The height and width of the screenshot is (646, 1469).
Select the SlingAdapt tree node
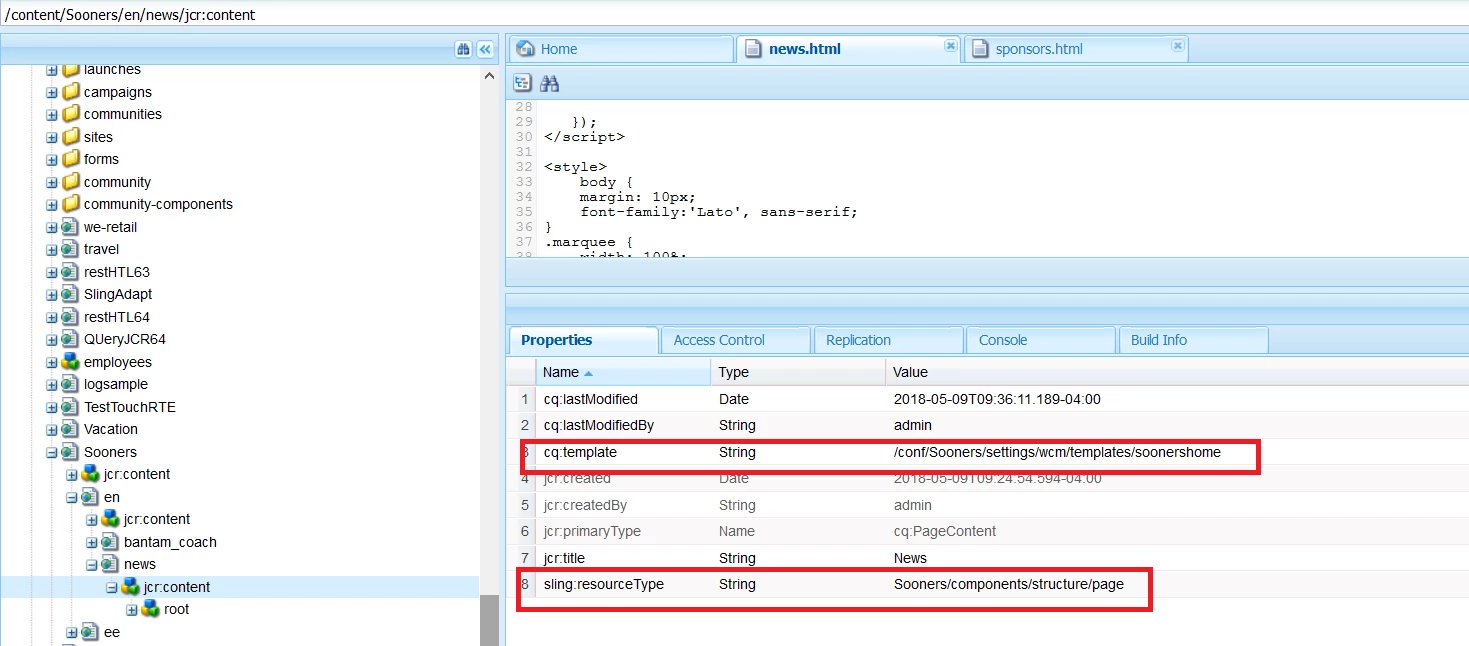tap(118, 294)
